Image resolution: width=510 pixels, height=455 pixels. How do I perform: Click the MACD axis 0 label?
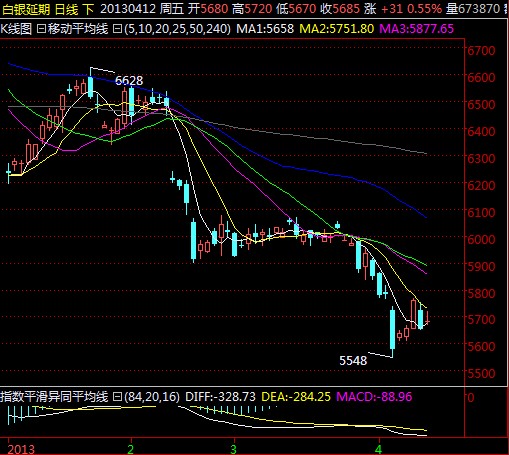pyautogui.click(x=471, y=397)
